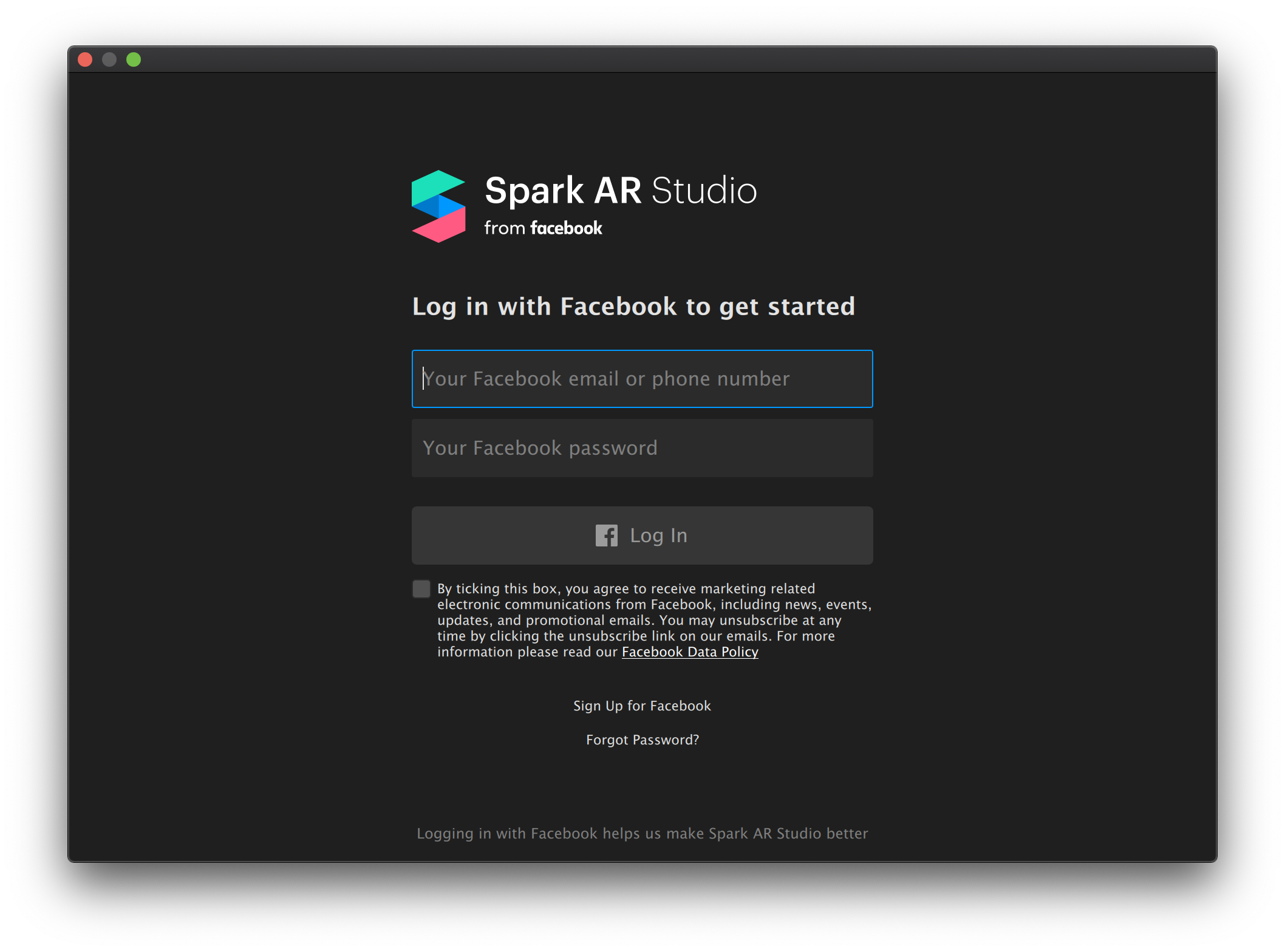
Task: Click the 'Log in with Facebook' heading
Action: point(633,307)
